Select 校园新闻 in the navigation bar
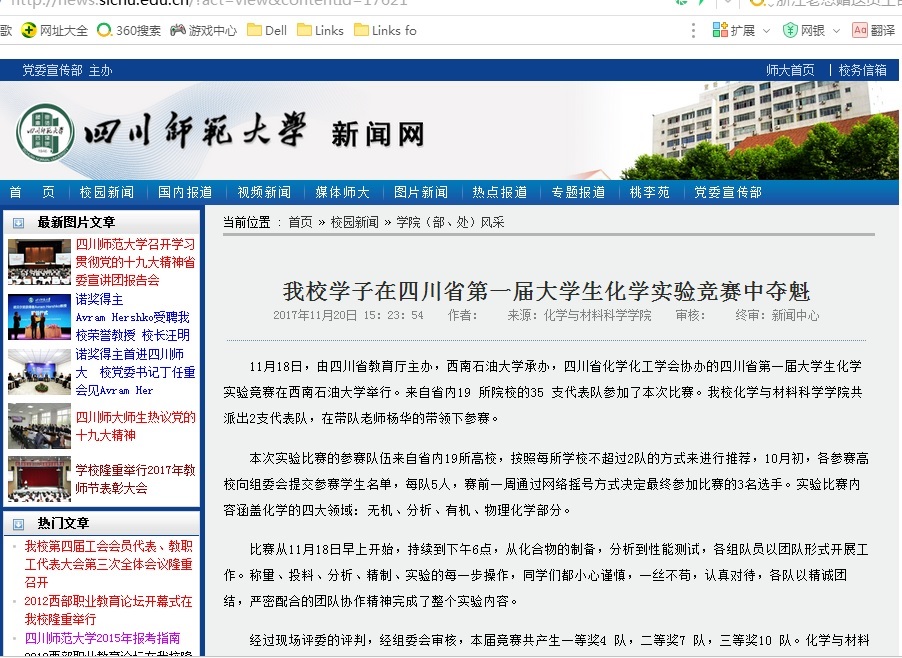Screen dimensions: 902x658 [106, 192]
